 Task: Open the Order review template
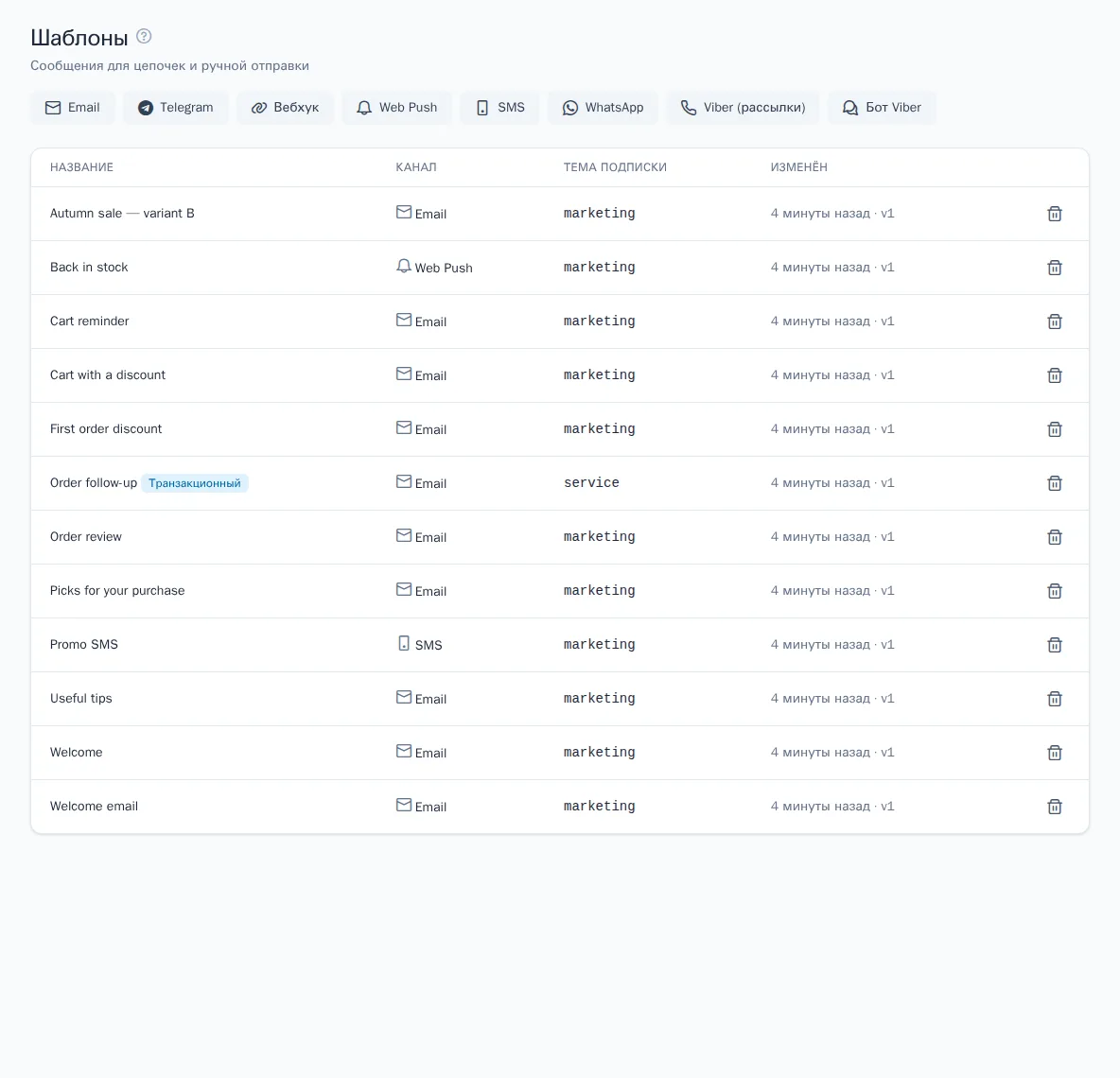[86, 537]
